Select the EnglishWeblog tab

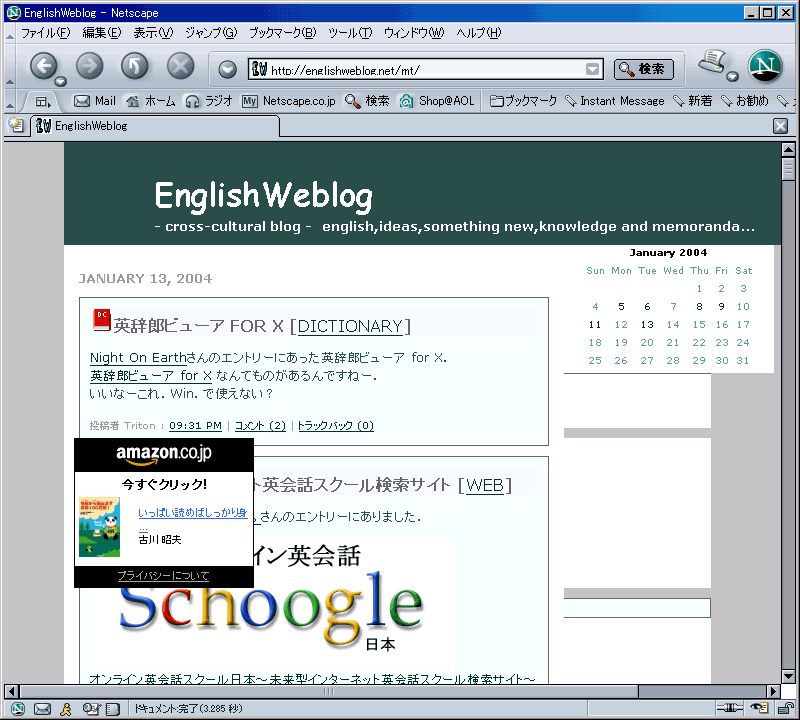click(x=155, y=126)
